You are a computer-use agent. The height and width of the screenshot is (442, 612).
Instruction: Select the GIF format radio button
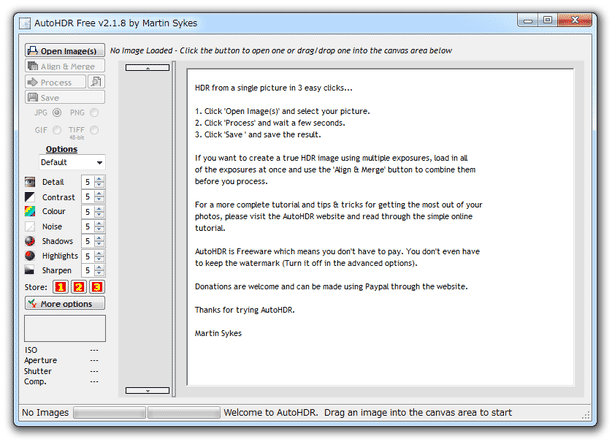[57, 130]
